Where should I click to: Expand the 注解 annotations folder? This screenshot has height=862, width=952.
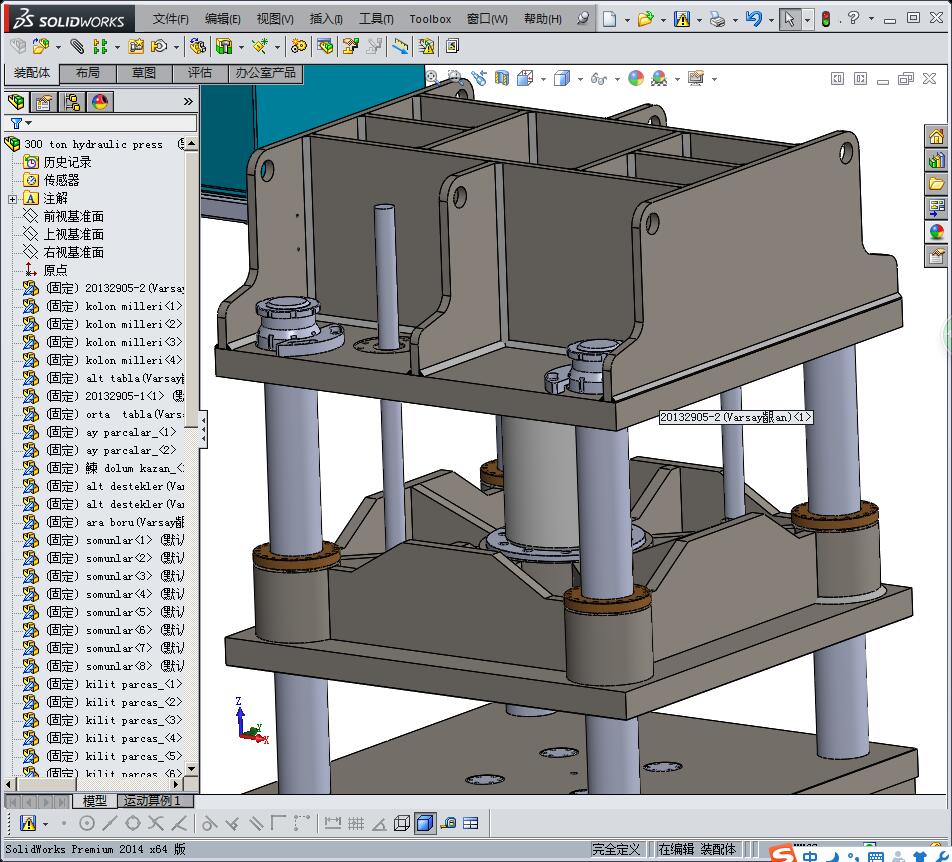[x=12, y=199]
